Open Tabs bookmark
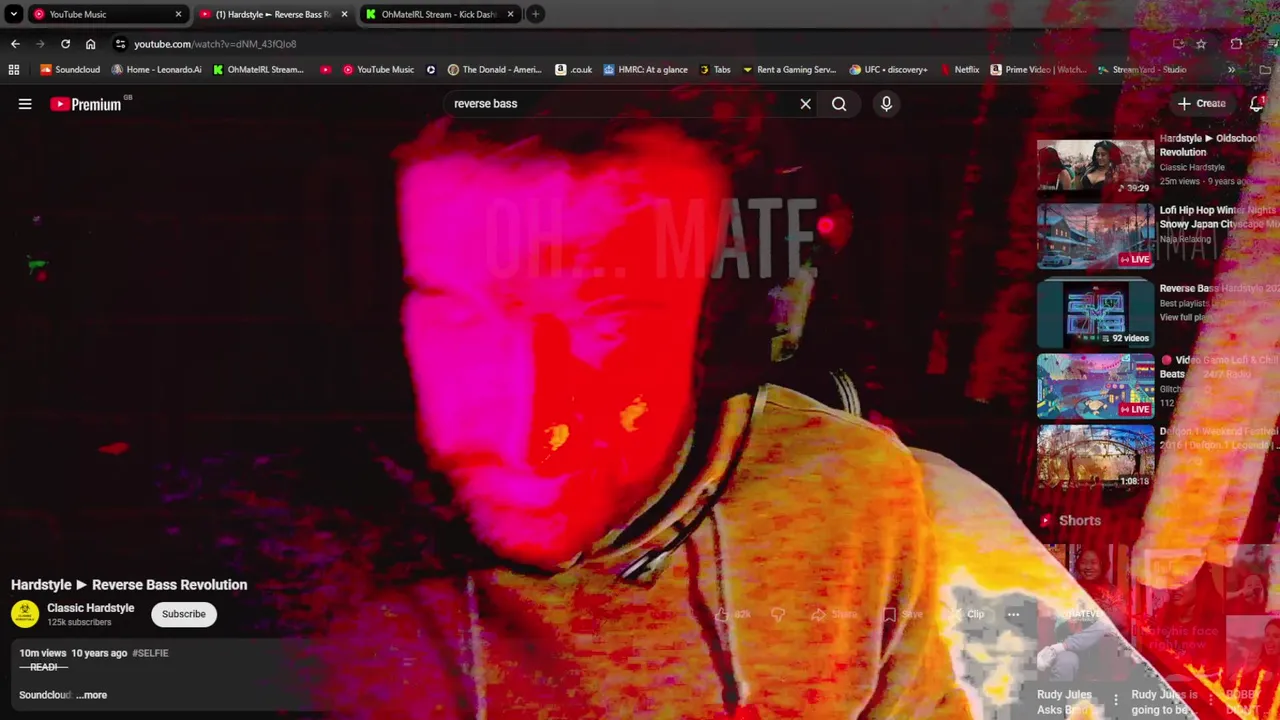 715,70
